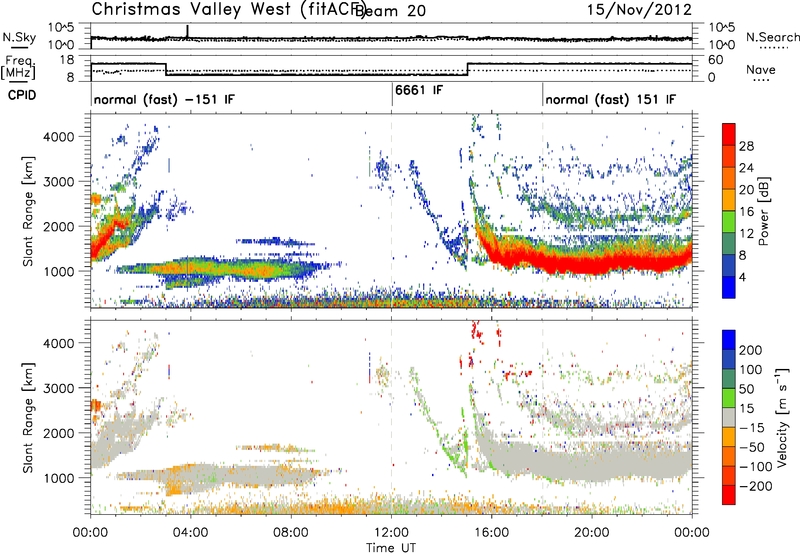The height and width of the screenshot is (554, 800).
Task: Click the '08:00' time tick label
Action: [x=291, y=533]
